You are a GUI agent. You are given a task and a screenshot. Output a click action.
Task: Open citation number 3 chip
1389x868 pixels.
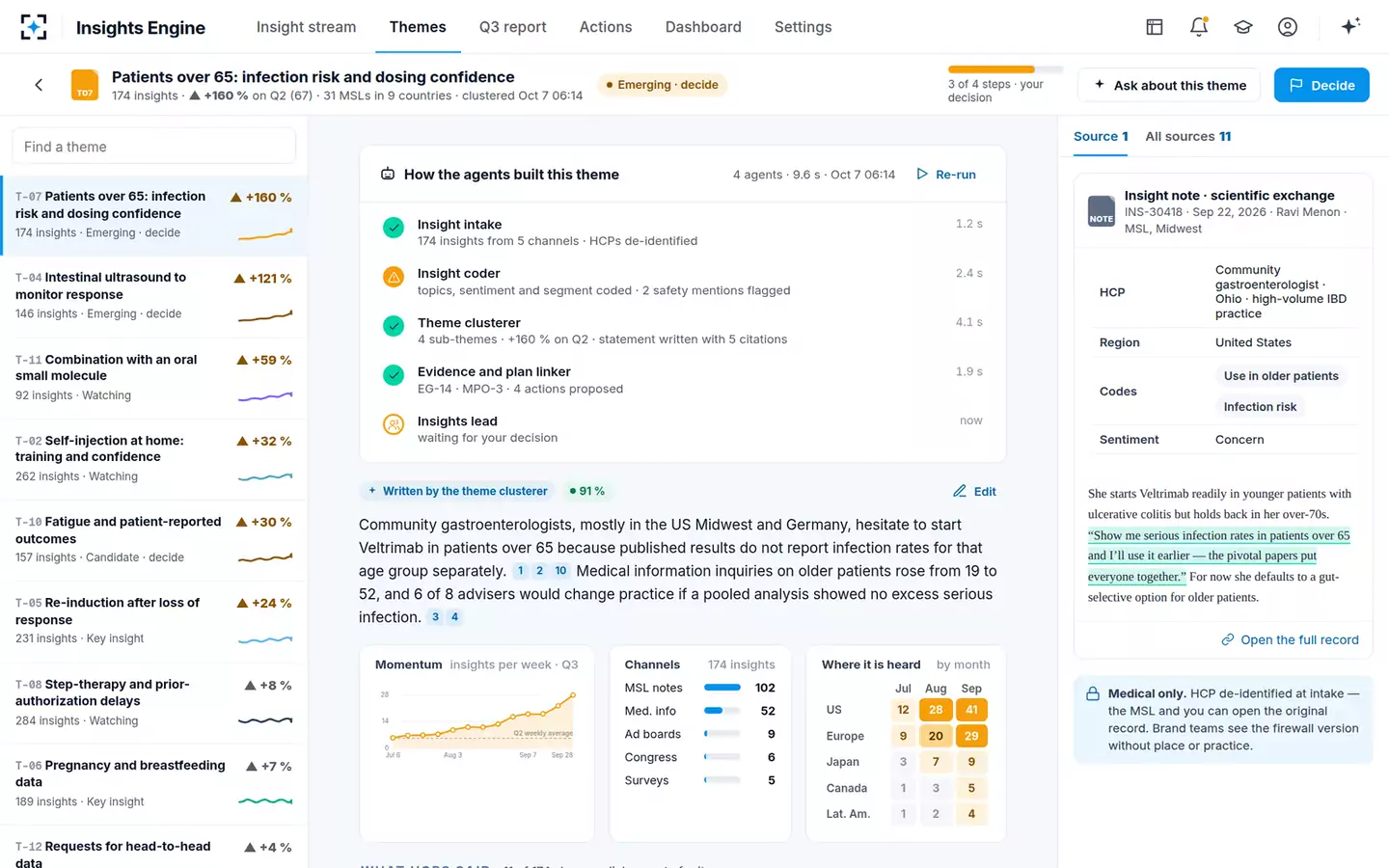point(436,617)
